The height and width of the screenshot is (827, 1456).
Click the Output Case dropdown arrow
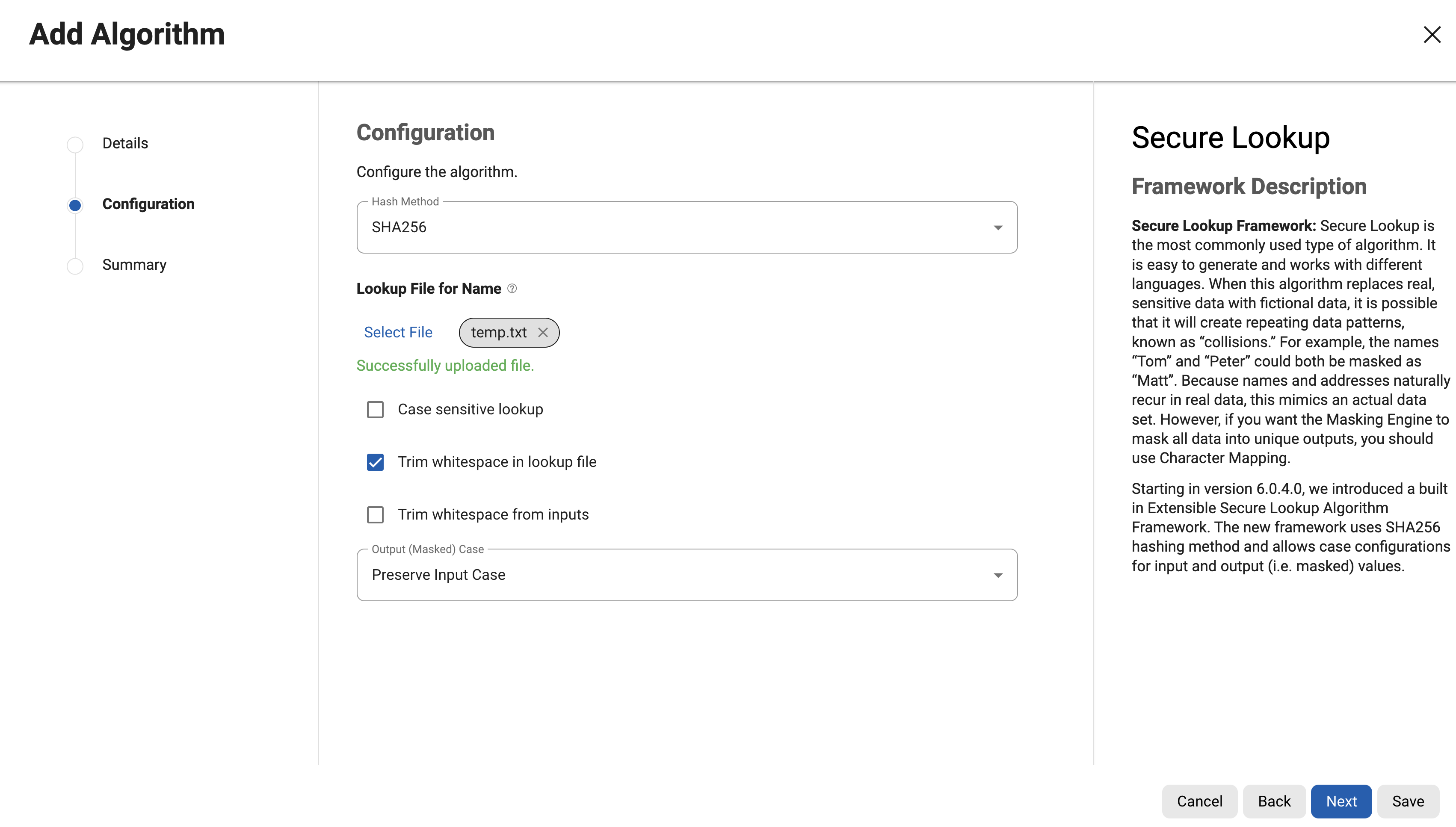(997, 576)
